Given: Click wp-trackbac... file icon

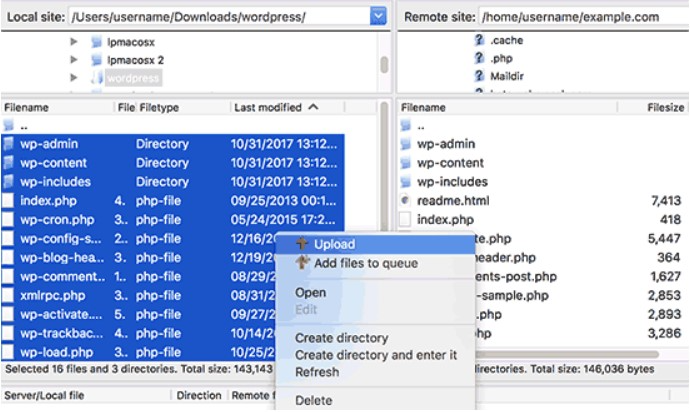Looking at the screenshot, I should click(x=8, y=333).
